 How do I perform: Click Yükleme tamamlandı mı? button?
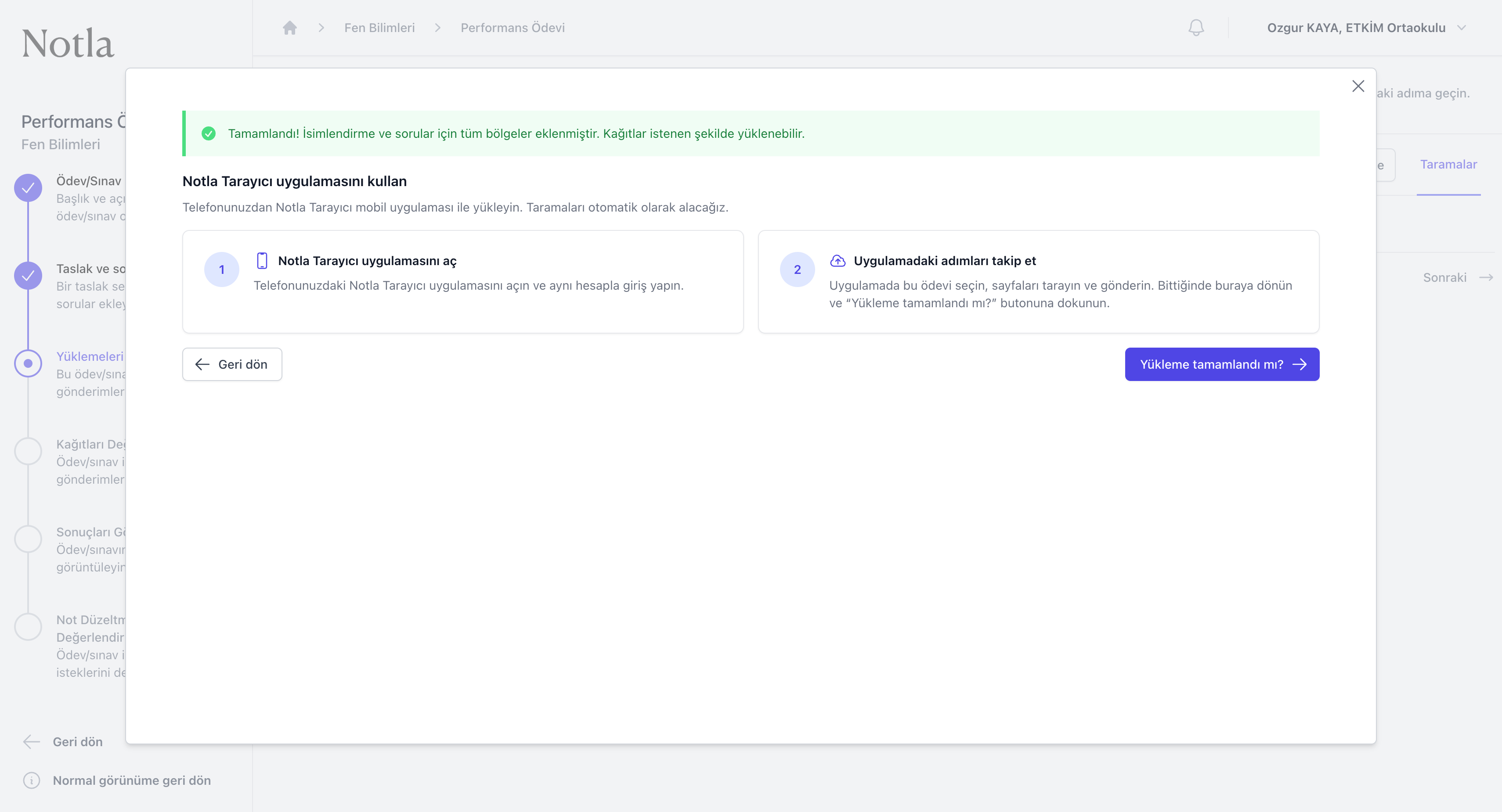[x=1222, y=364]
